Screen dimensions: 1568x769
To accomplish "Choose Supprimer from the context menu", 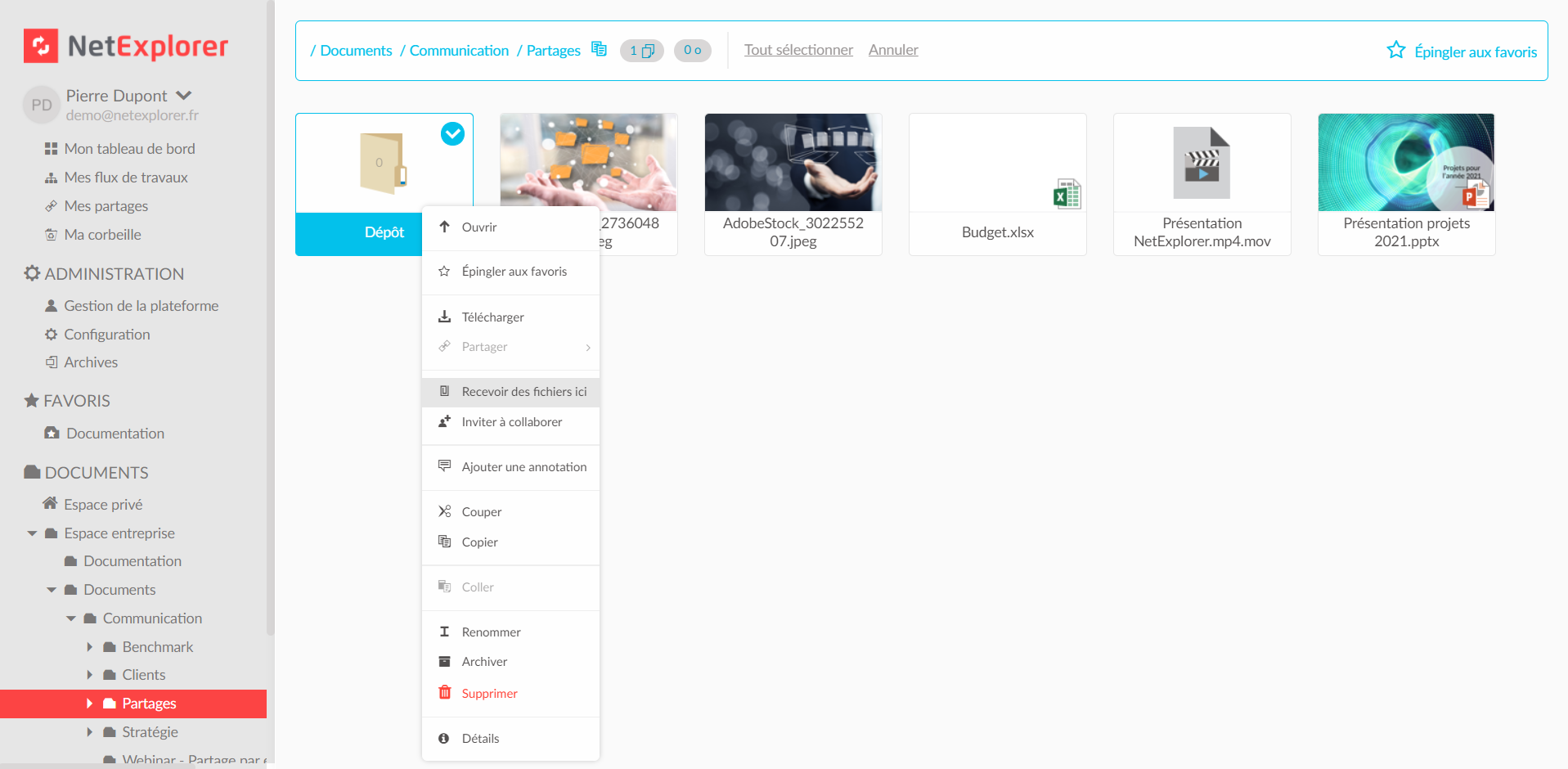I will click(488, 693).
